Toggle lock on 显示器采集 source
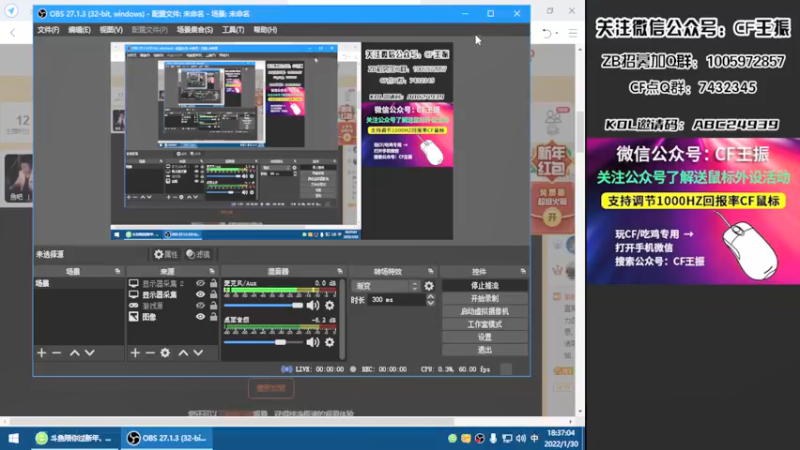This screenshot has height=450, width=800. (213, 294)
